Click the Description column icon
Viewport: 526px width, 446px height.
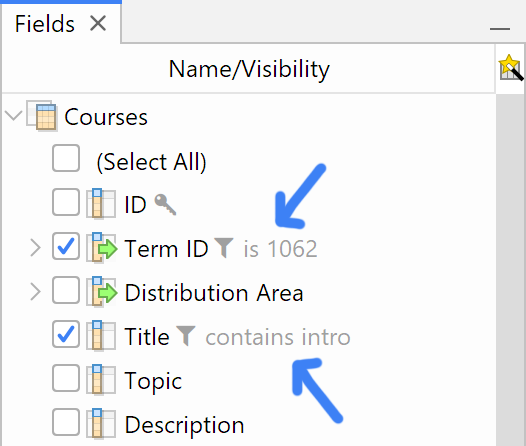tap(101, 424)
